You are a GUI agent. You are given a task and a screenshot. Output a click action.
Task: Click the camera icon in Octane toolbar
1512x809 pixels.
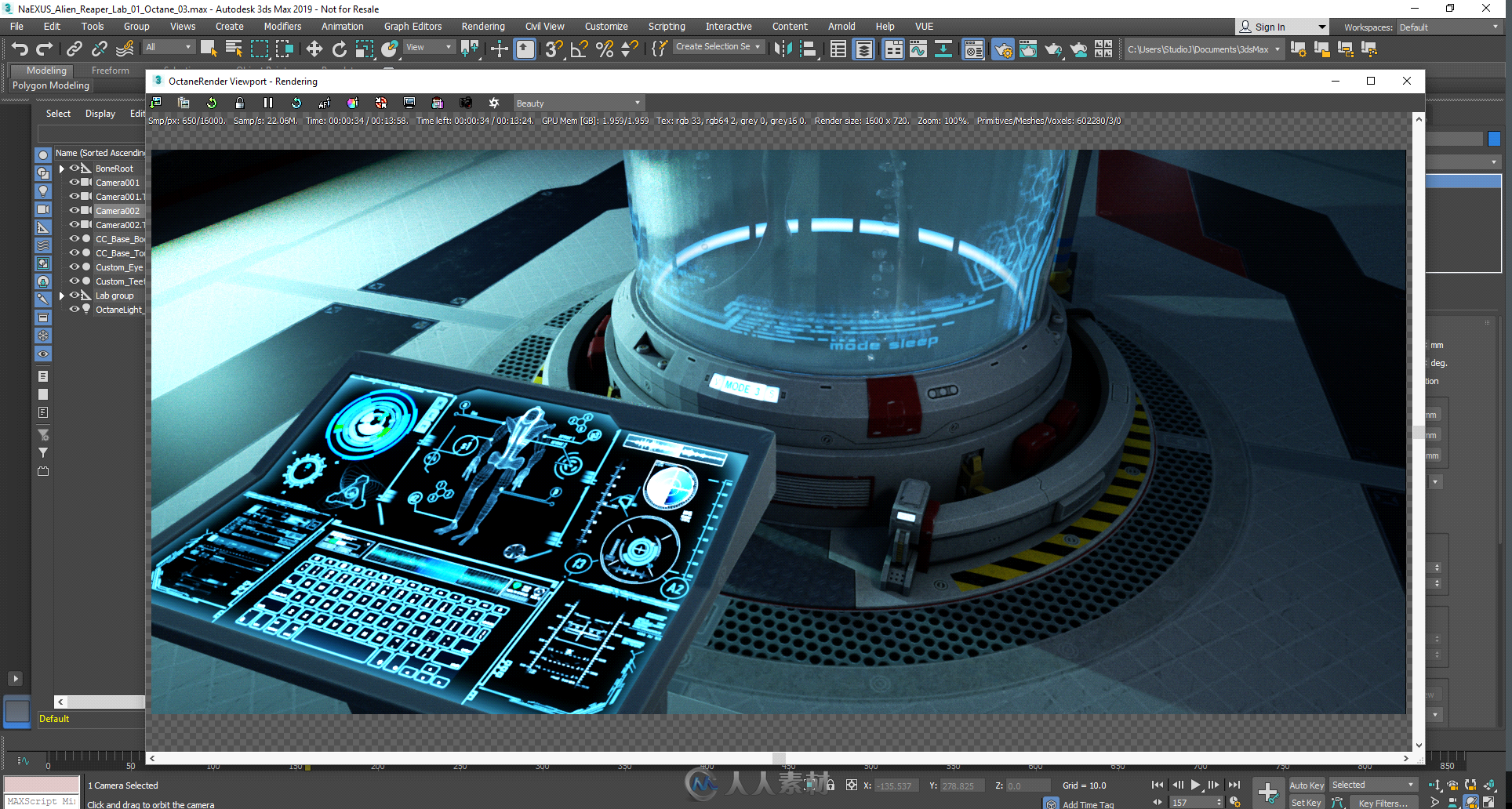pyautogui.click(x=466, y=103)
